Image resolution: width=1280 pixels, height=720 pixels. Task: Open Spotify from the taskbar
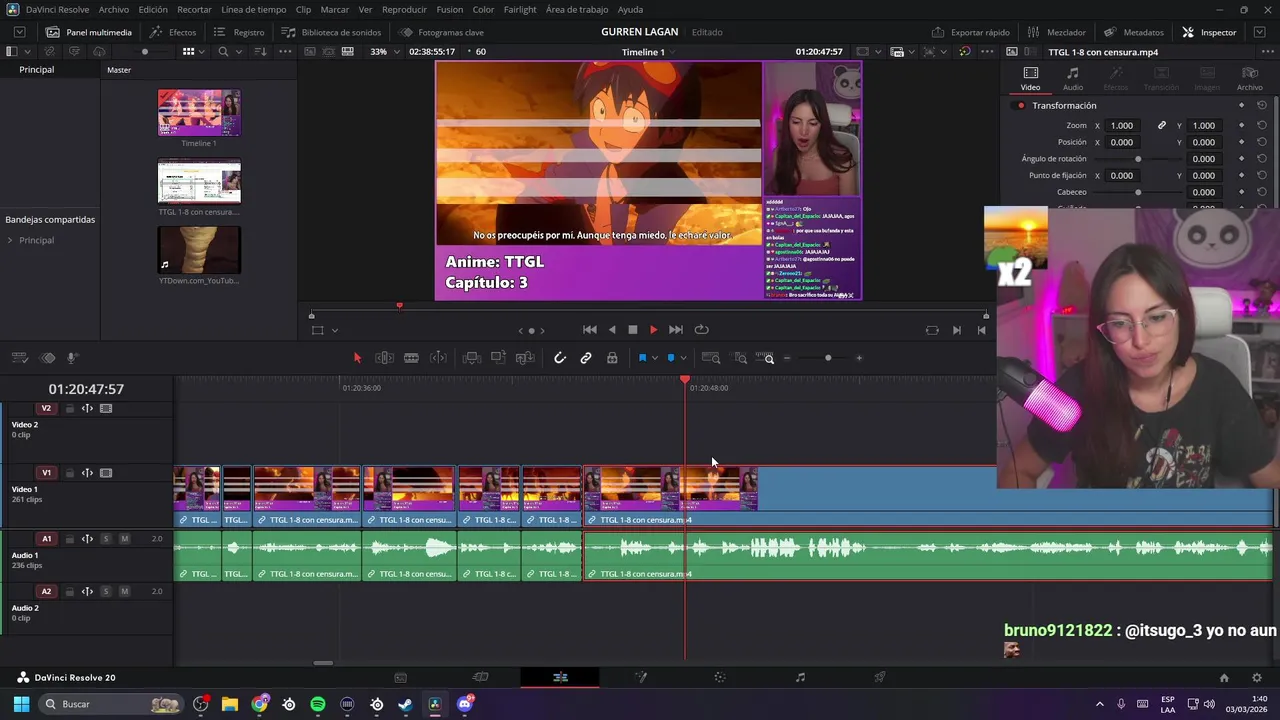click(318, 704)
